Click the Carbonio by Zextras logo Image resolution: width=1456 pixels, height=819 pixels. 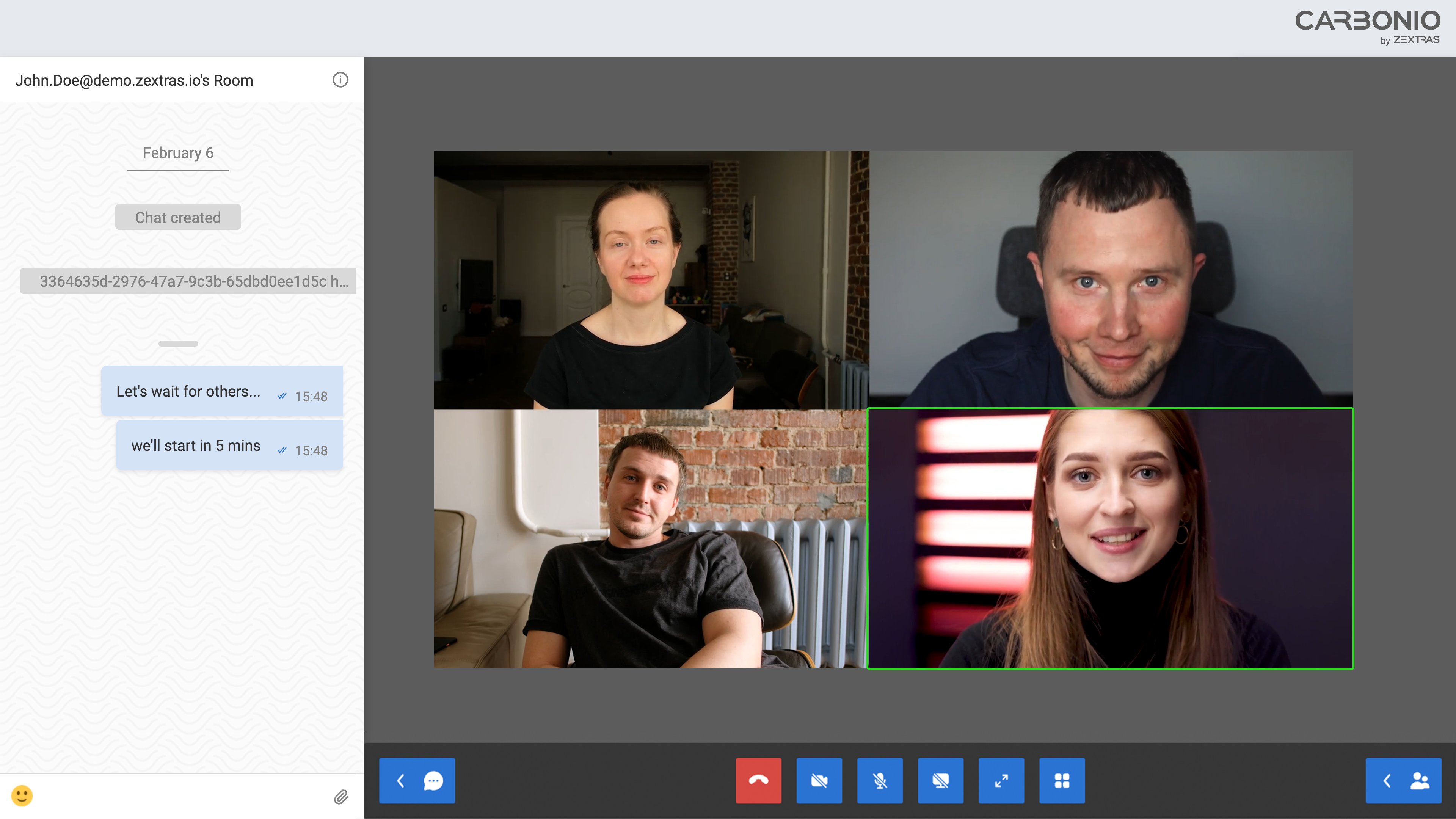coord(1368,27)
